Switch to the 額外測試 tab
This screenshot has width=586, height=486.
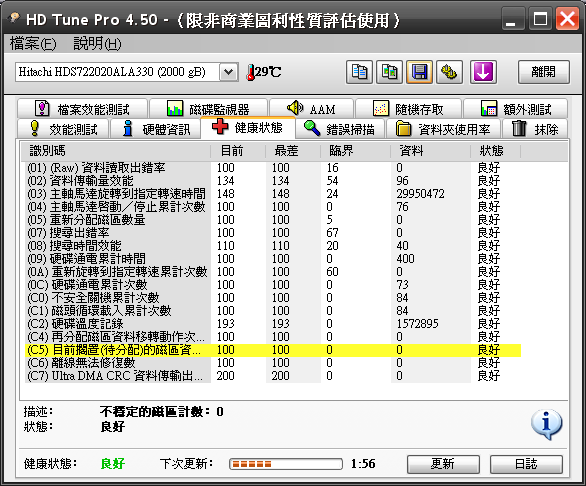516,109
